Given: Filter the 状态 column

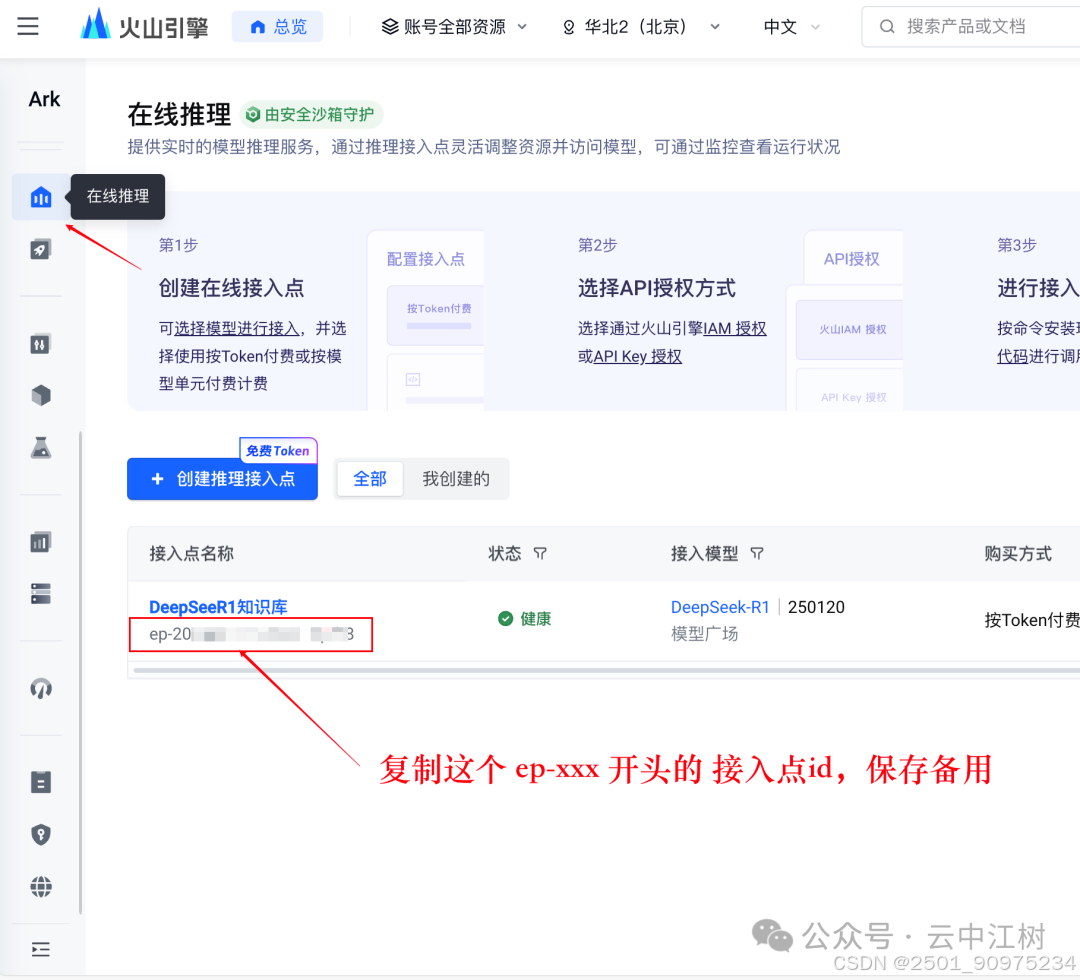Looking at the screenshot, I should 540,554.
